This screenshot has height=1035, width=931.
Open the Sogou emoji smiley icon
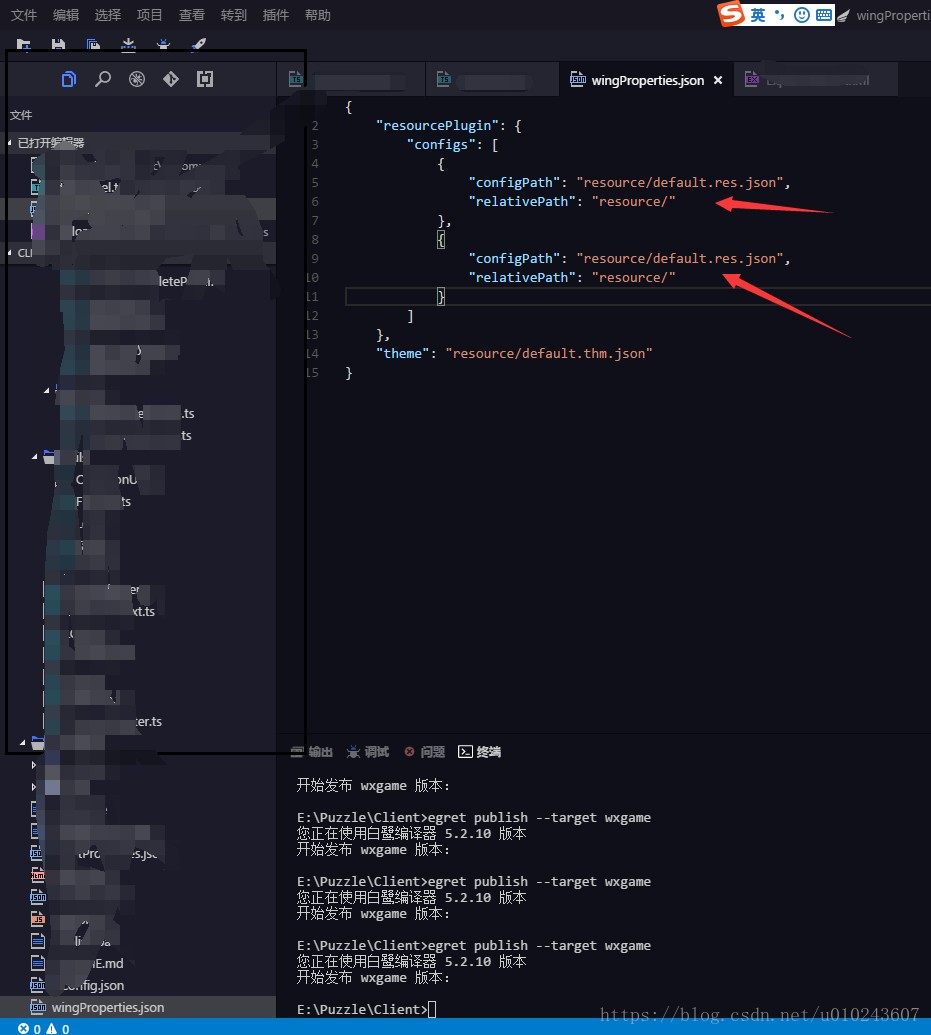[802, 15]
